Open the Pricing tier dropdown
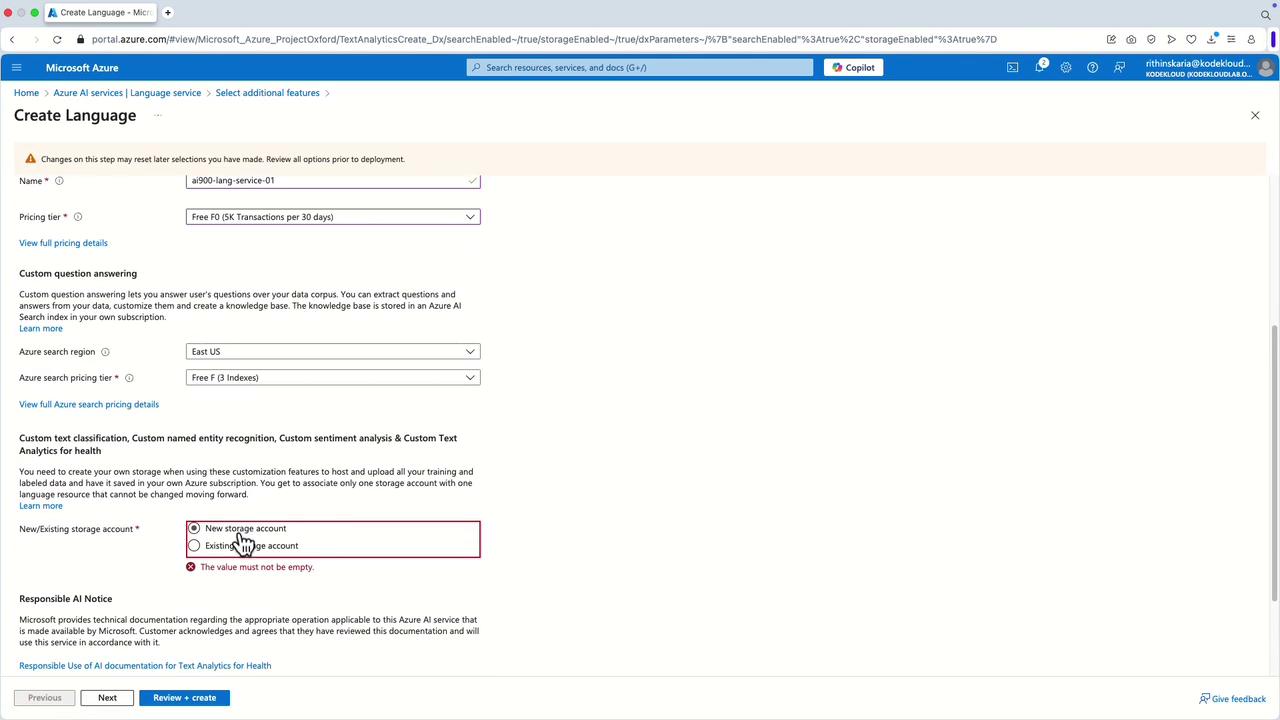Screen dimensions: 1280x720 point(333,217)
